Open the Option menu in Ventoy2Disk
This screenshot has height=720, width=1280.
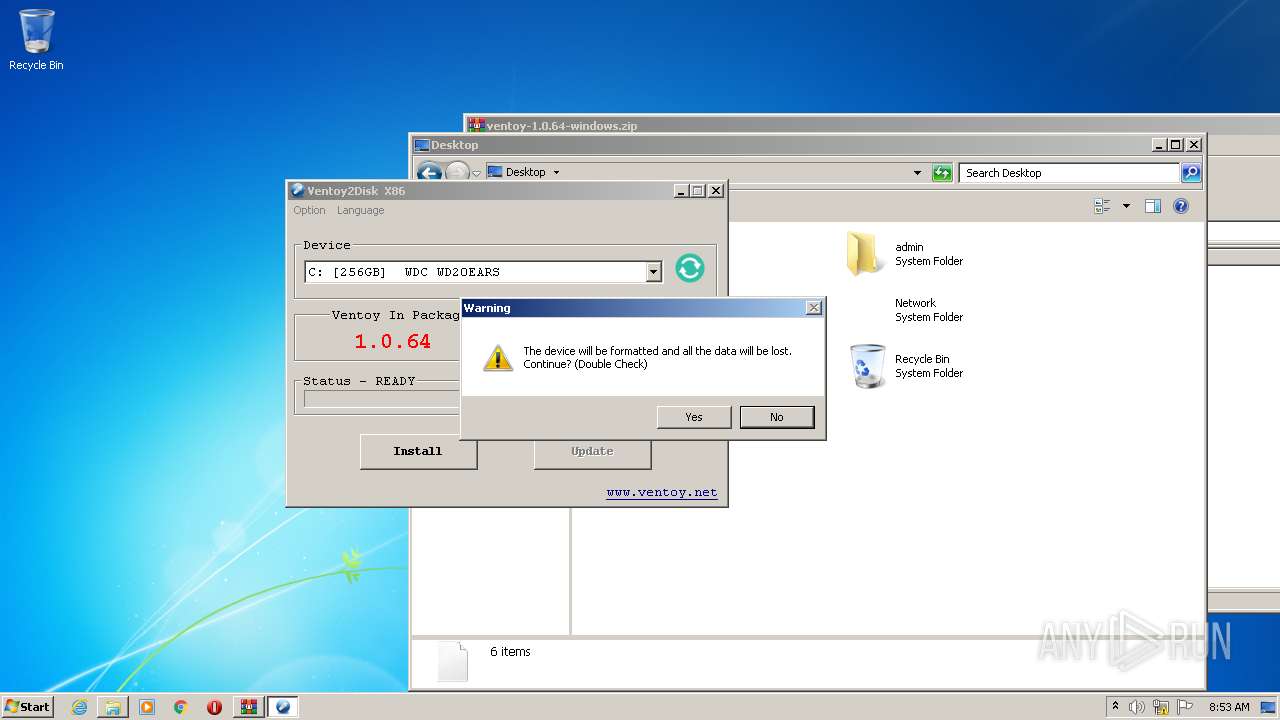pyautogui.click(x=309, y=210)
